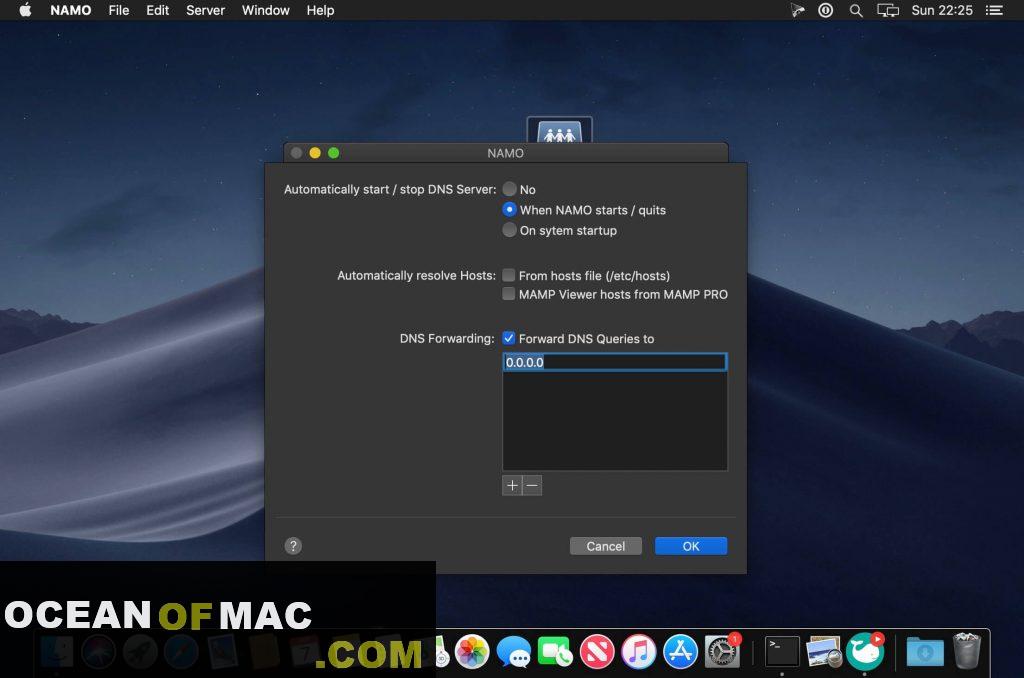Click the 0.0.0.0 DNS address field
Viewport: 1024px width, 678px height.
pos(615,362)
